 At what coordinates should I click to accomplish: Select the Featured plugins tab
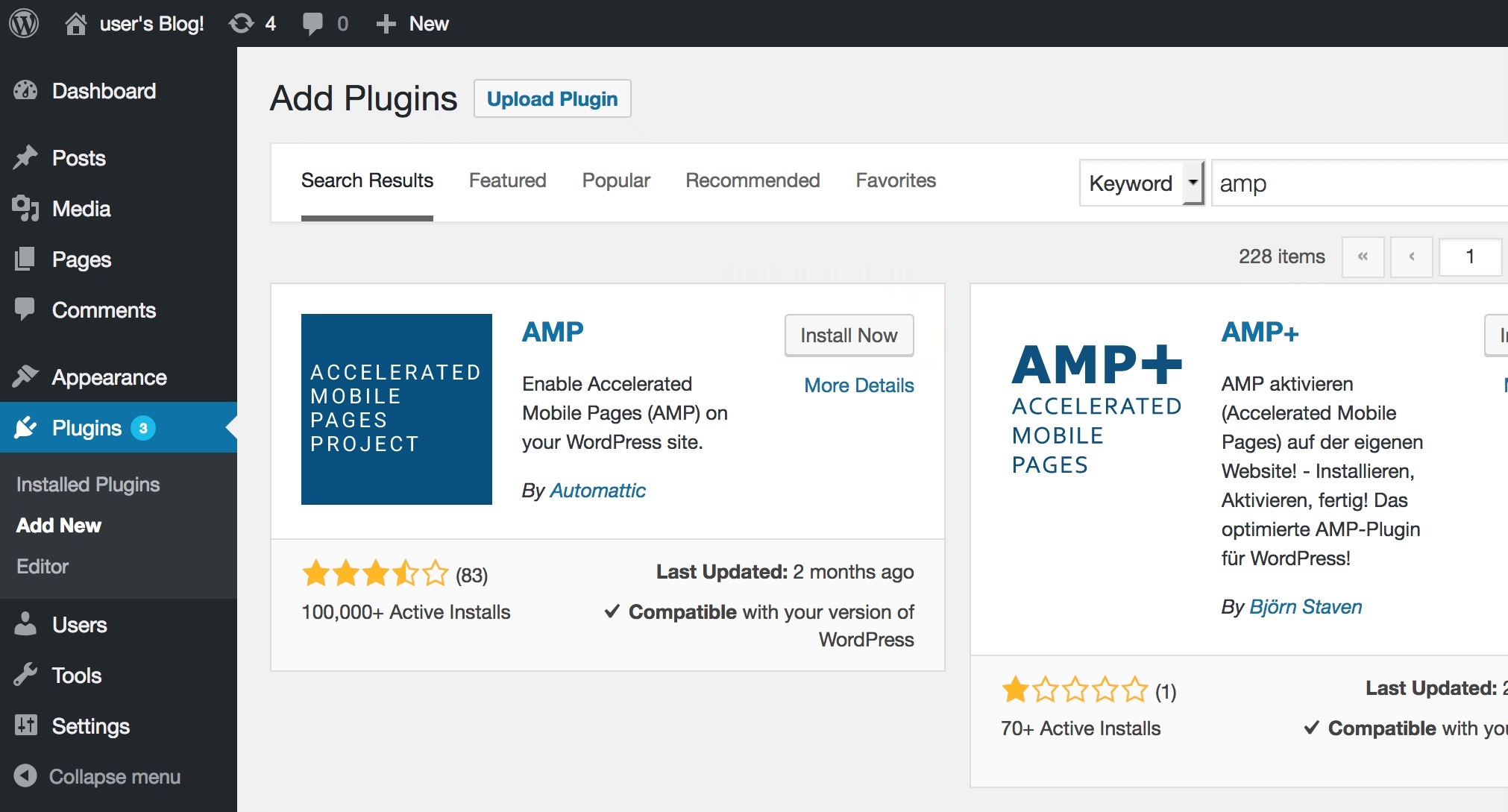(505, 181)
